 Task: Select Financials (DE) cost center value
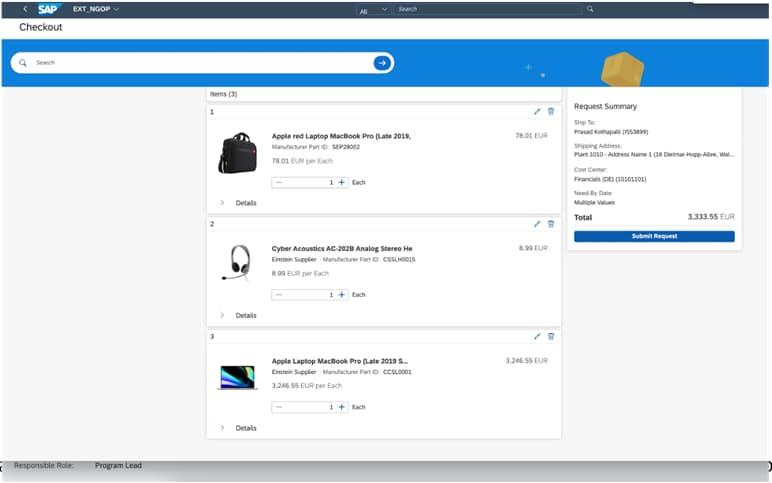610,179
